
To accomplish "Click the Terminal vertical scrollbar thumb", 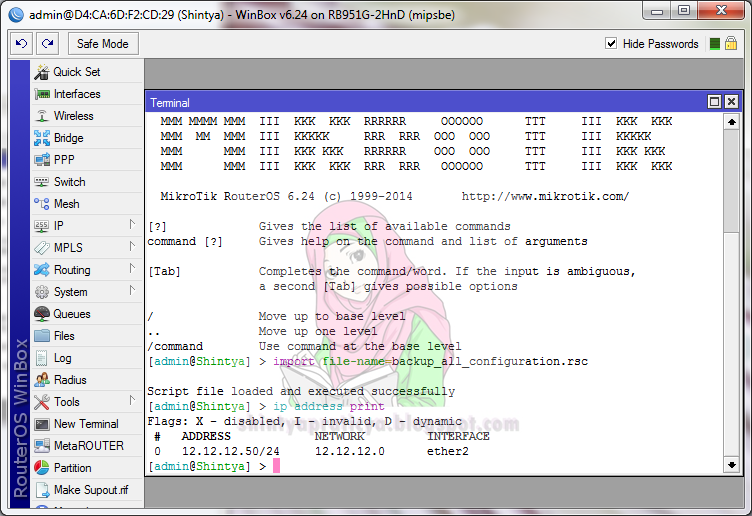I will click(x=731, y=181).
